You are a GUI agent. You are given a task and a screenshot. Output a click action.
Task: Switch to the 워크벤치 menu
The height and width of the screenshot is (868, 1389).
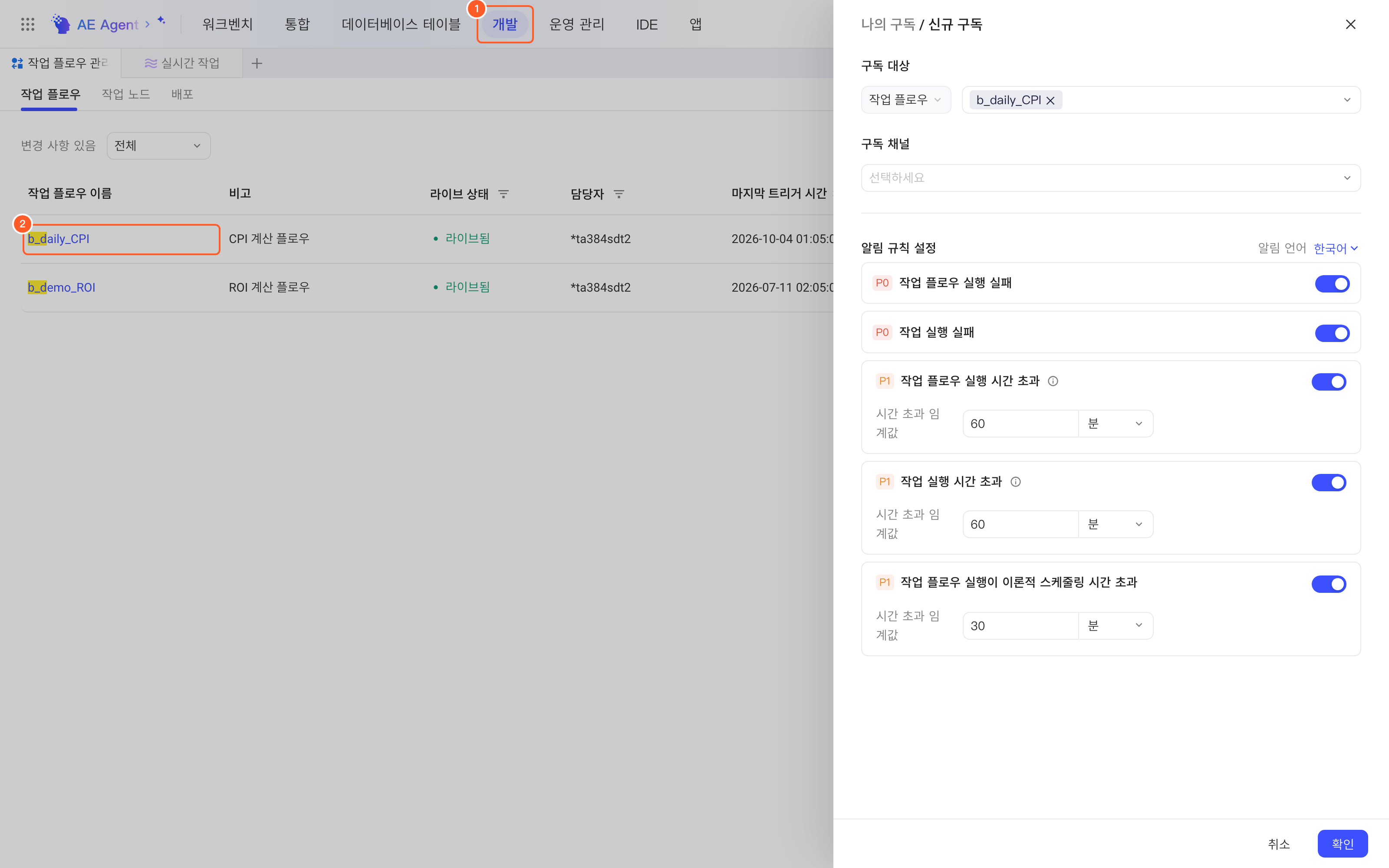[x=227, y=24]
